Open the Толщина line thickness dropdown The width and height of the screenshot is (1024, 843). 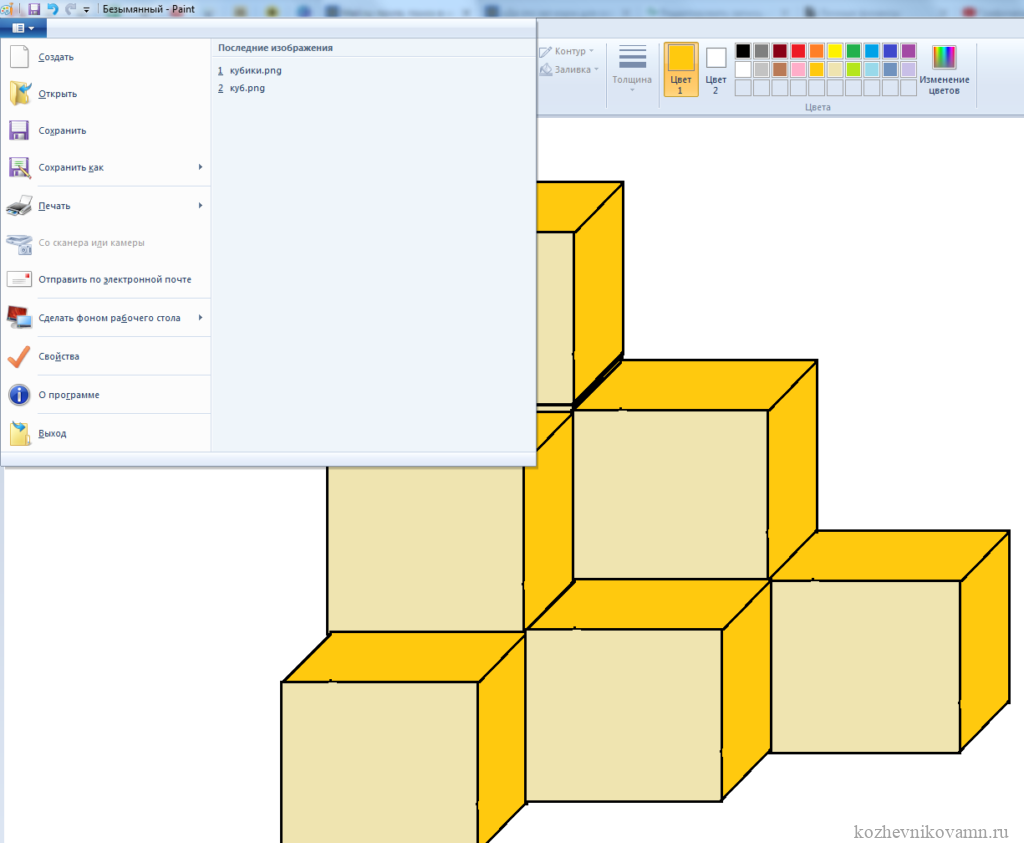632,70
